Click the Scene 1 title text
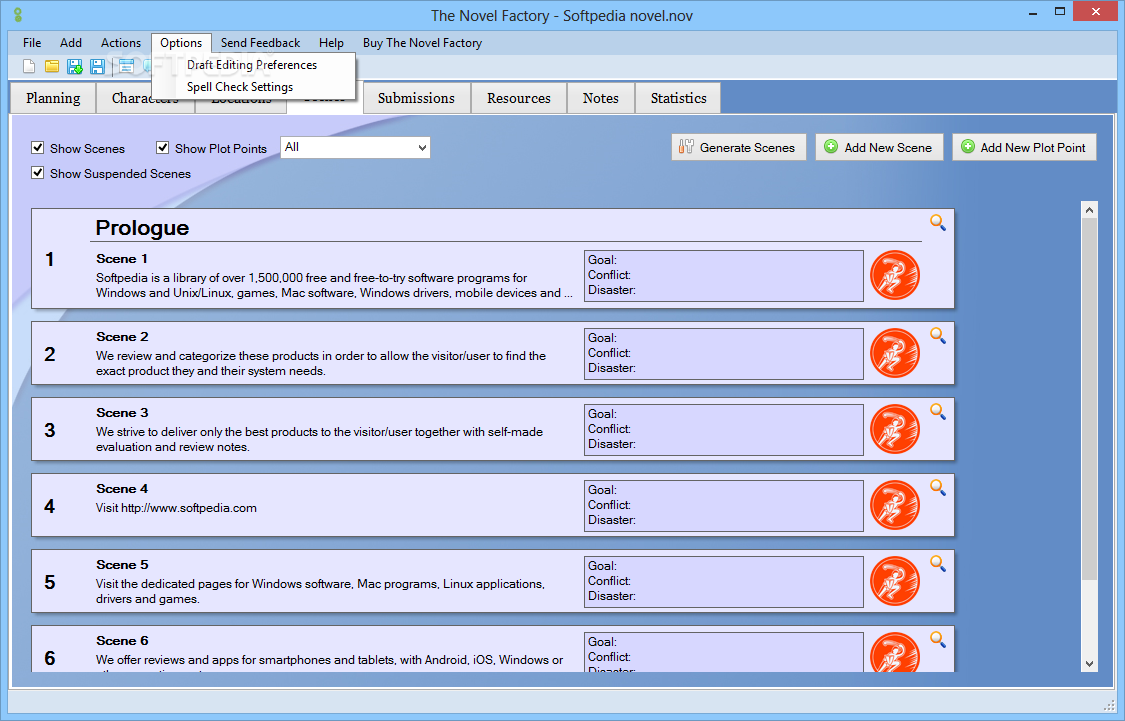Screen dimensions: 1125x721 coord(122,258)
